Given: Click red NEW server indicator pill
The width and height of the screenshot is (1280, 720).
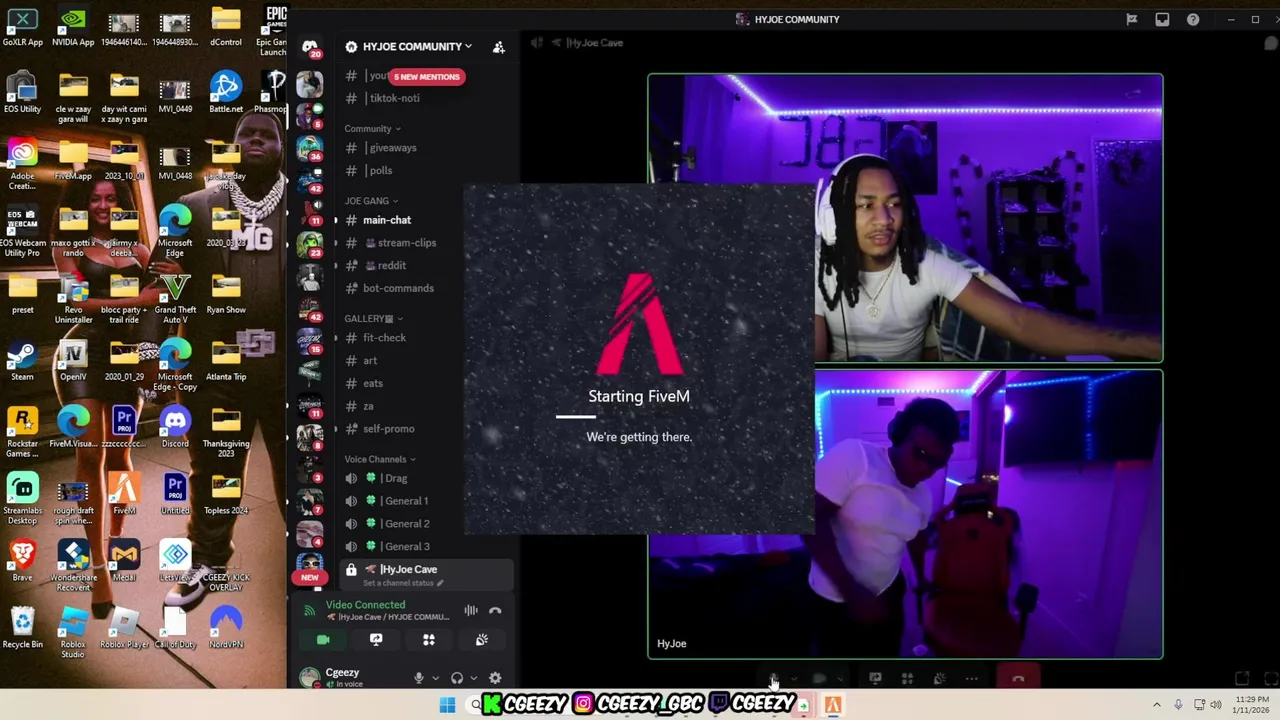Looking at the screenshot, I should pyautogui.click(x=310, y=577).
